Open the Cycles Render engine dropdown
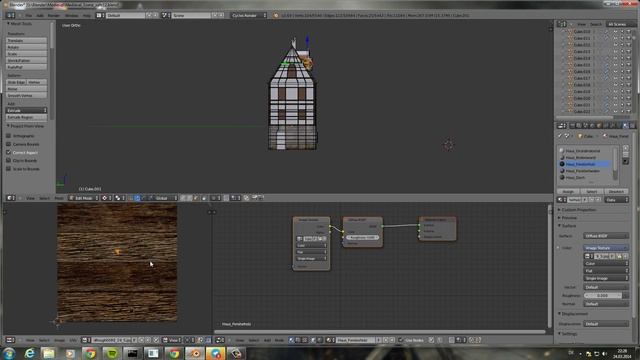 [249, 15]
